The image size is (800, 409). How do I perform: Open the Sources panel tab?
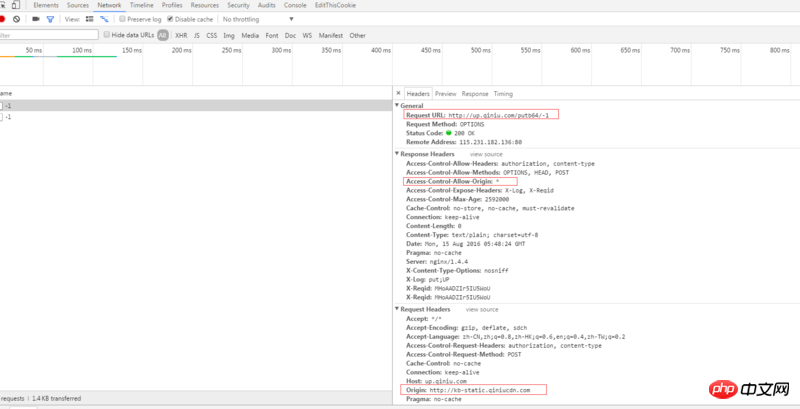[x=78, y=6]
